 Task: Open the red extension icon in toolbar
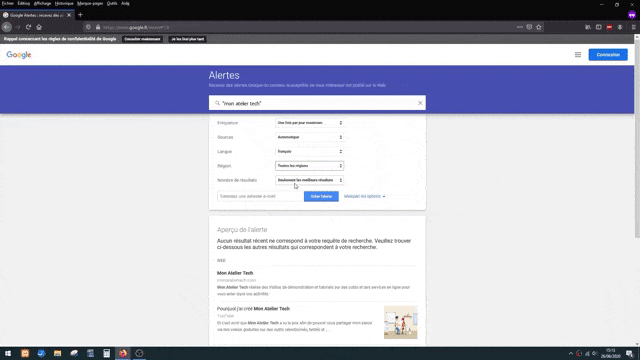click(609, 27)
